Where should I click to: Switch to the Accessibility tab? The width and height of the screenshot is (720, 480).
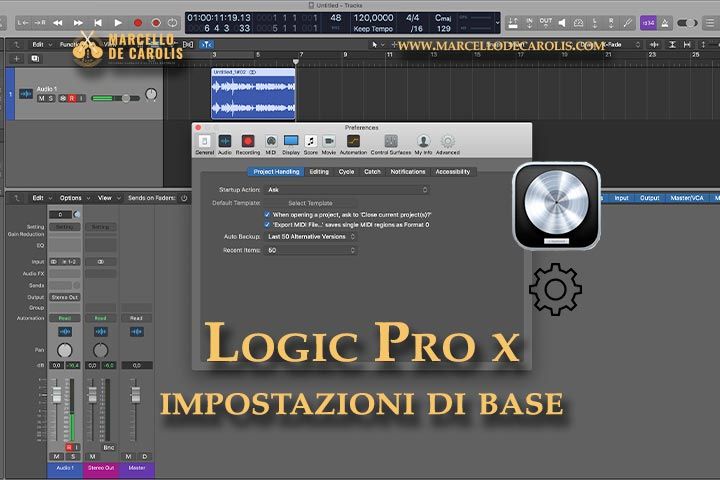(453, 172)
